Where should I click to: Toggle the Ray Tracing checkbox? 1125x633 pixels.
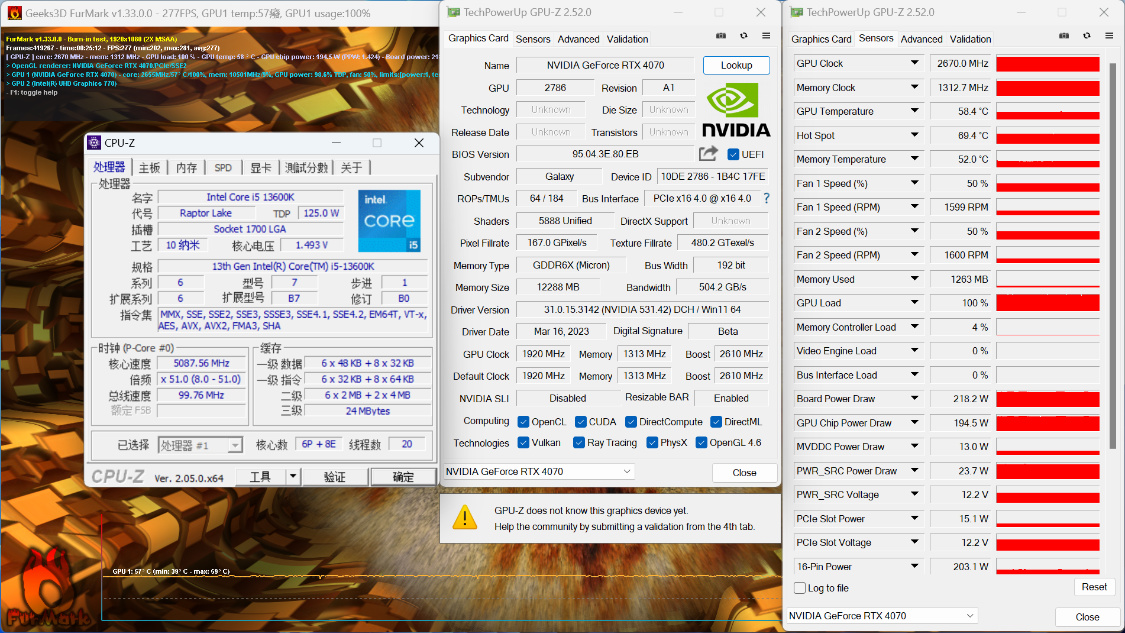point(578,443)
